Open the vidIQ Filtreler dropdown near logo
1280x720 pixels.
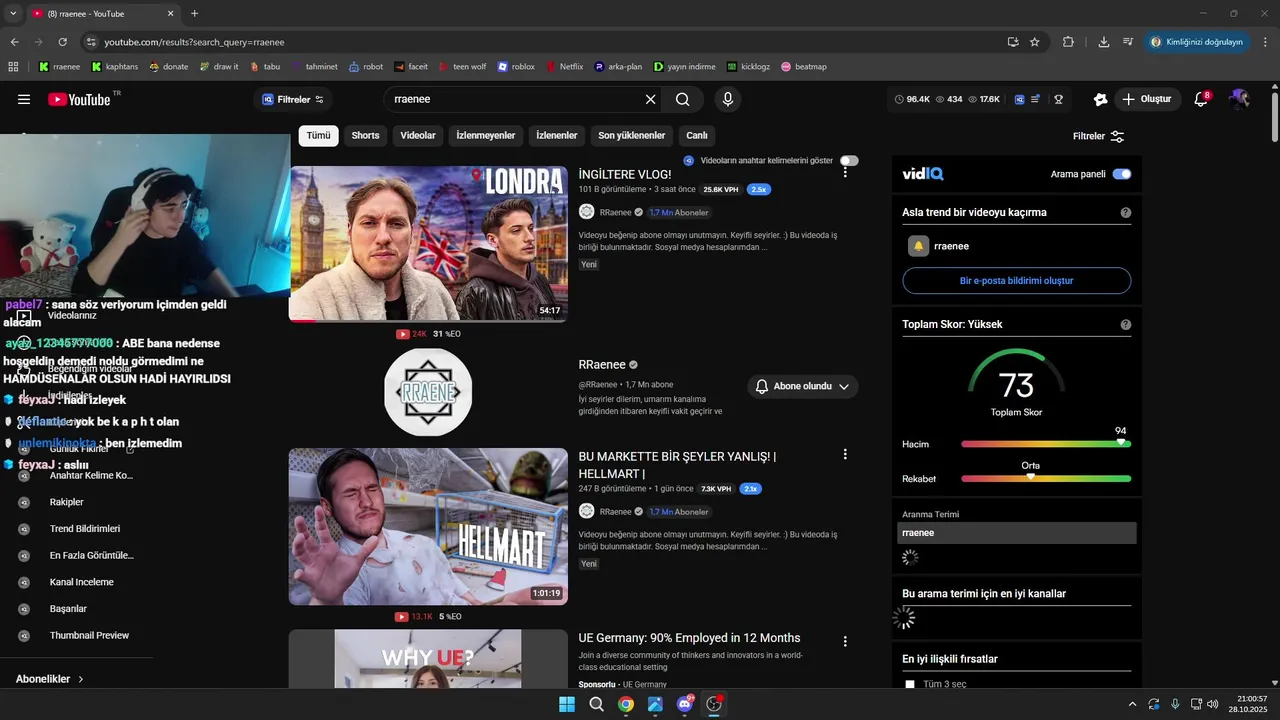(293, 99)
